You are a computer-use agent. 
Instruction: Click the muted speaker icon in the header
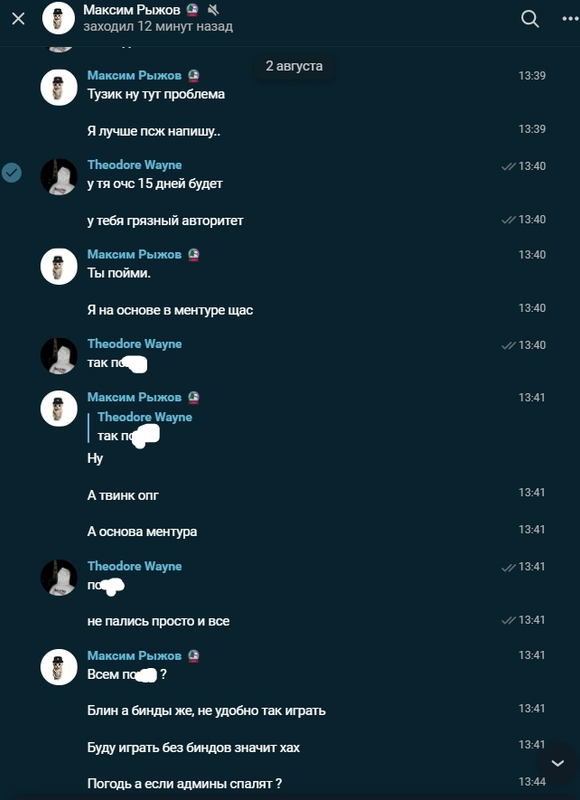click(x=213, y=9)
